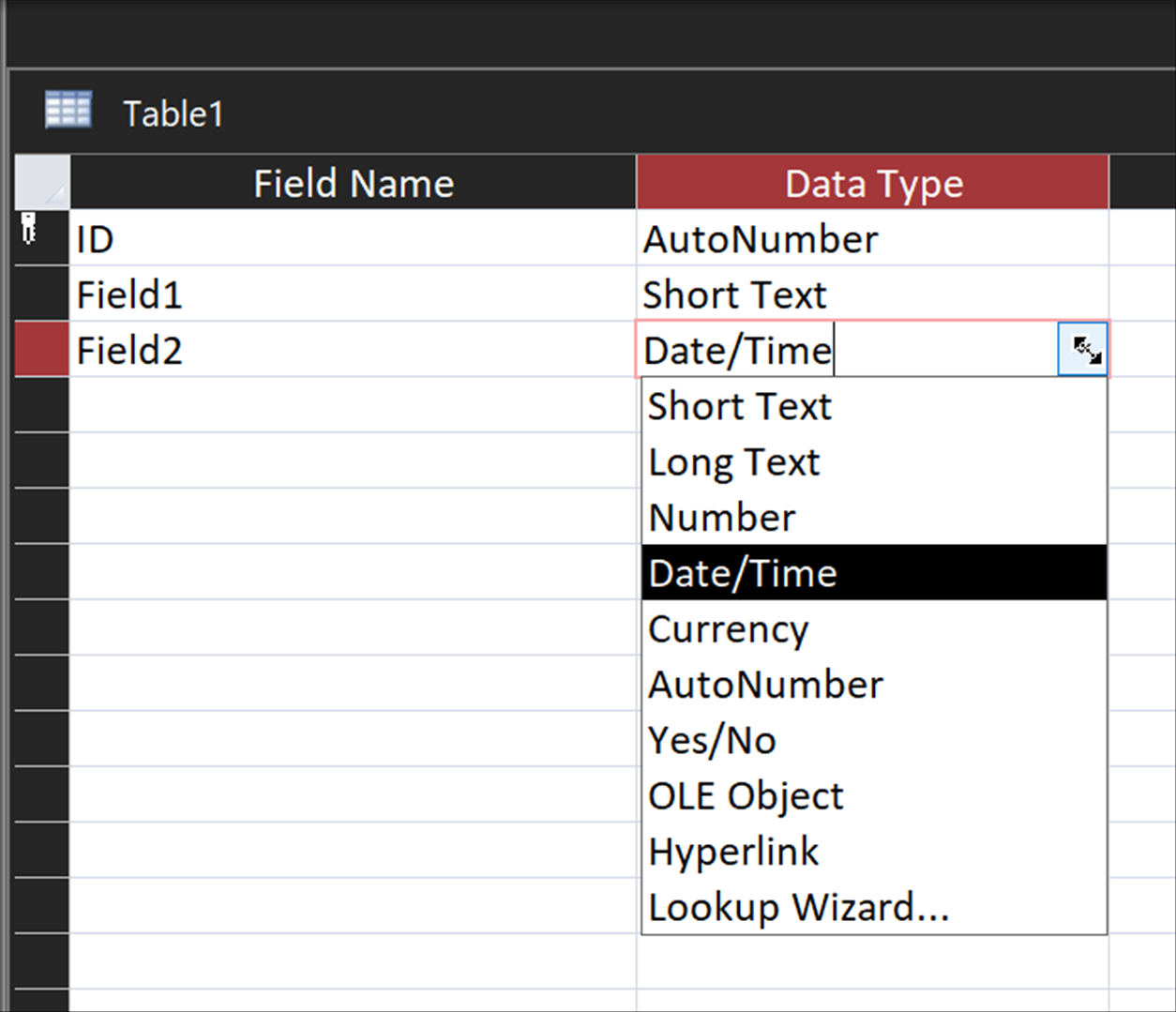Click the Table1 datasheet icon
Viewport: 1176px width, 1012px height.
tap(68, 111)
